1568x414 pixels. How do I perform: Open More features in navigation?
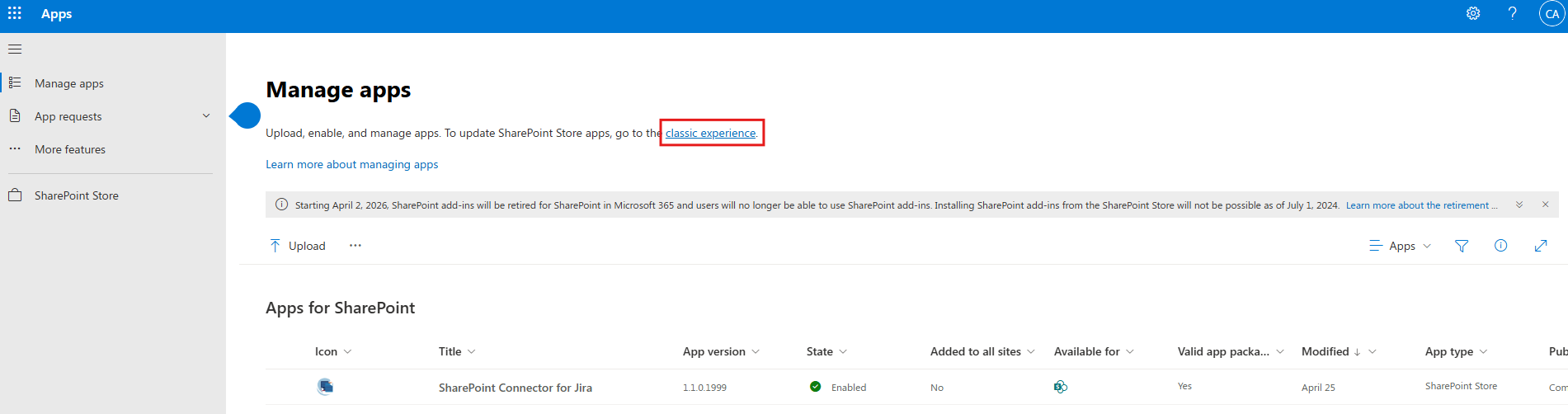tap(70, 149)
